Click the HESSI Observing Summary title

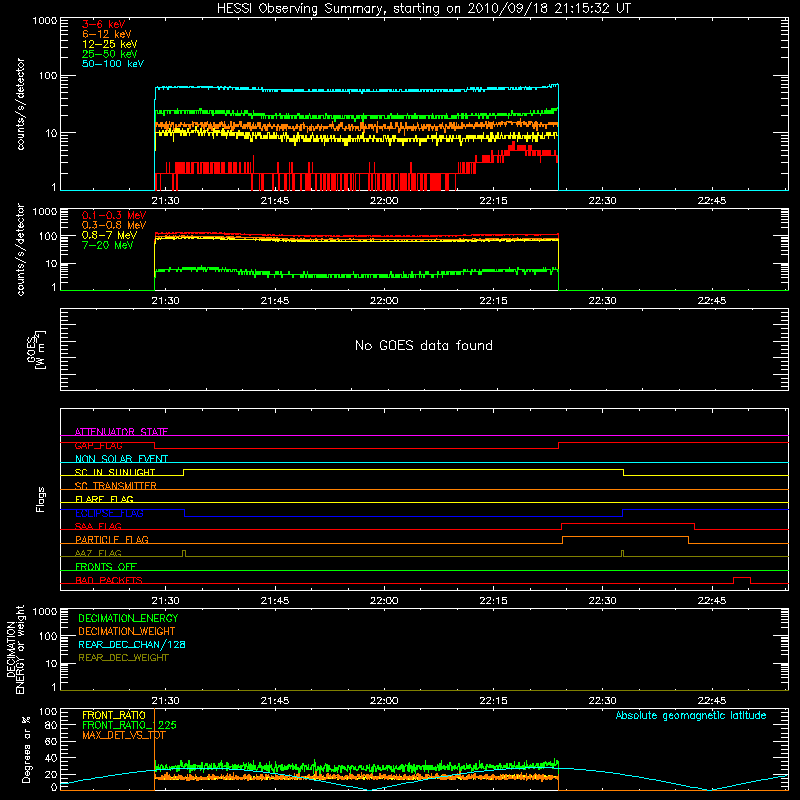point(424,9)
